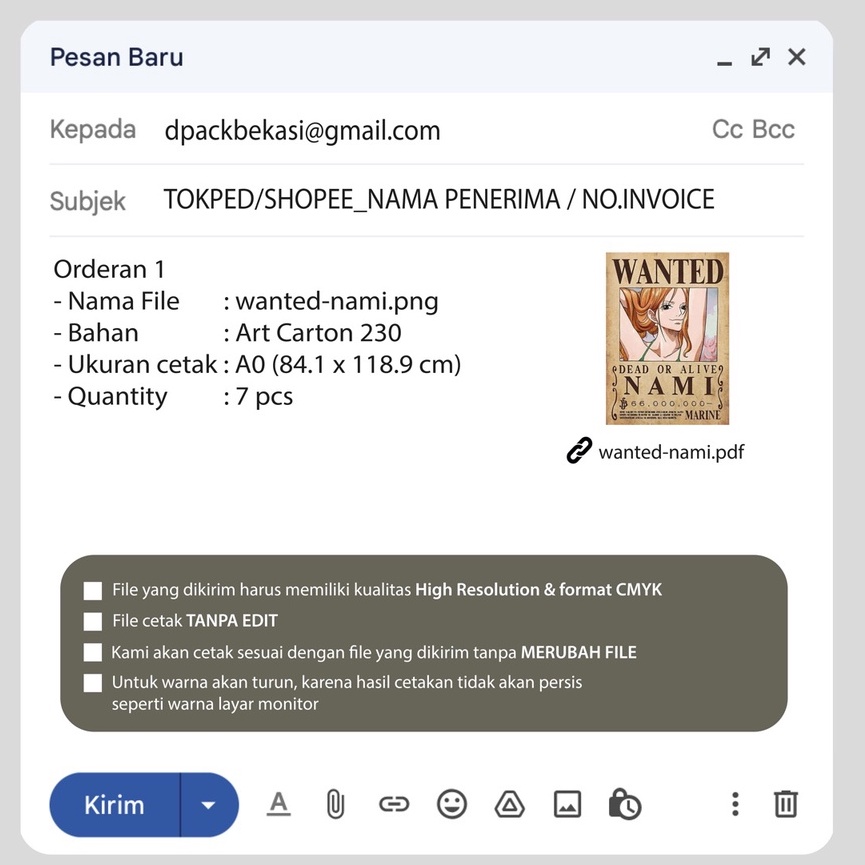Check the High Resolution & format CMYK box

click(x=93, y=591)
